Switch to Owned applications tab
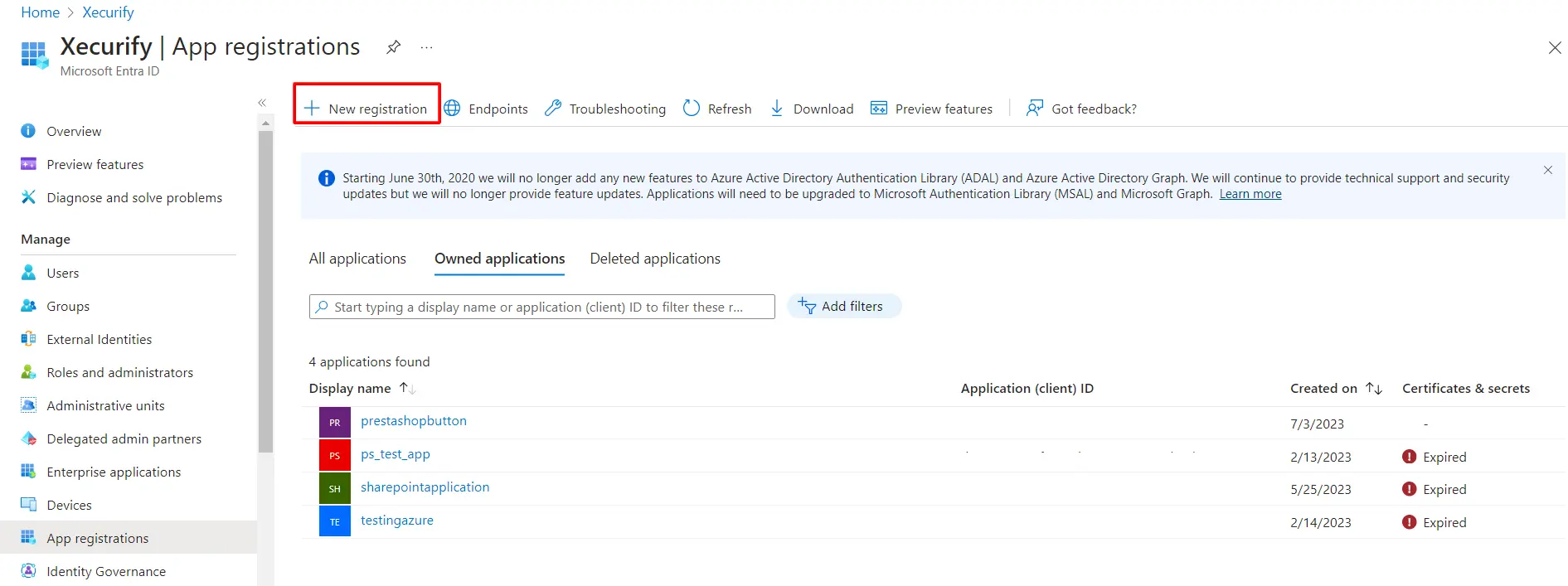The width and height of the screenshot is (1568, 586). (x=499, y=259)
